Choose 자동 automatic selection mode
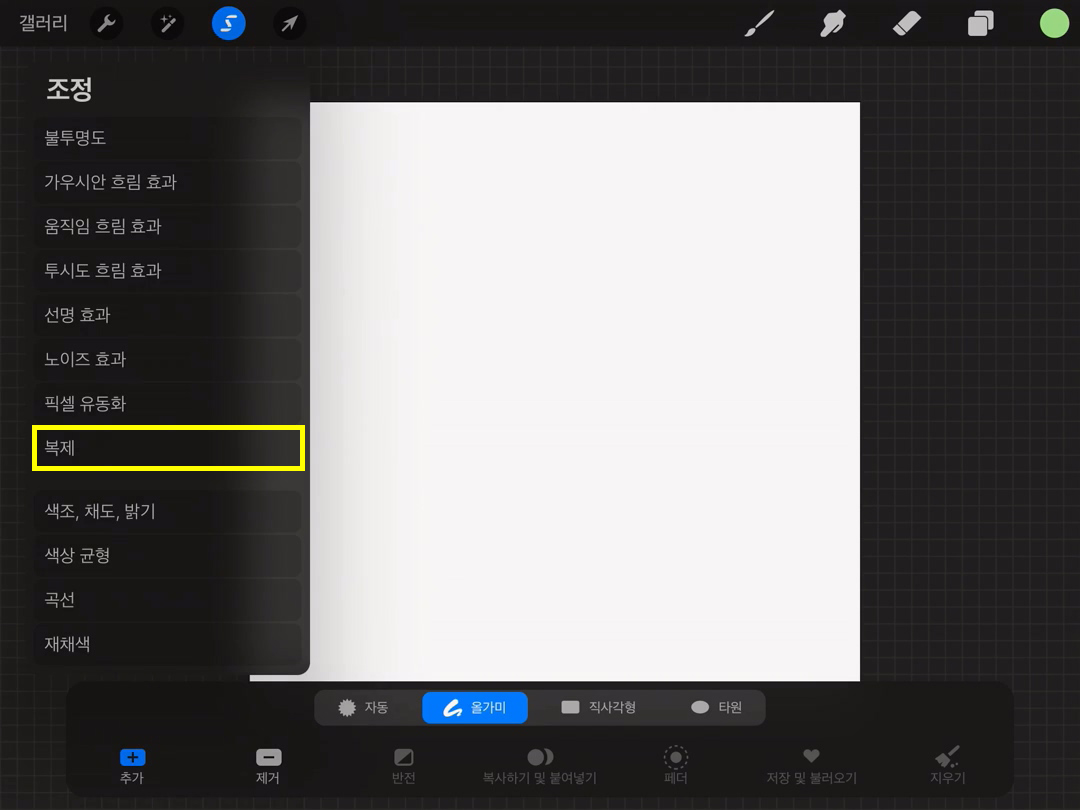This screenshot has width=1080, height=810. [x=364, y=707]
